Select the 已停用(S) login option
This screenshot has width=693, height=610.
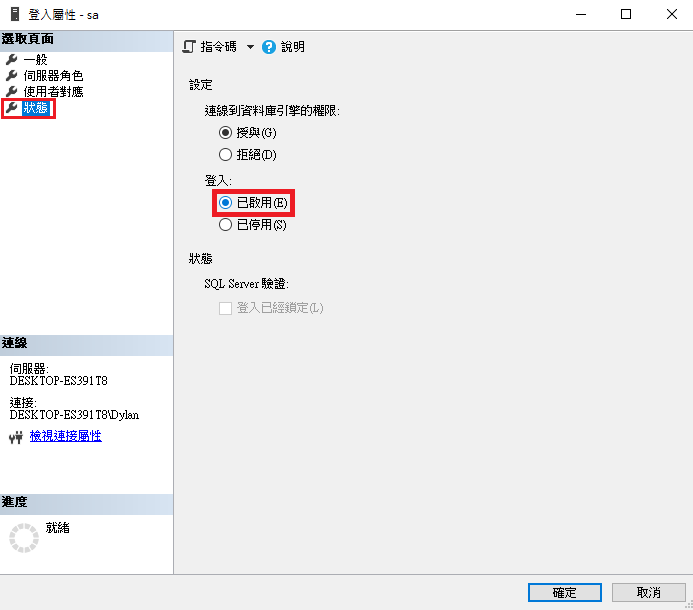click(225, 225)
